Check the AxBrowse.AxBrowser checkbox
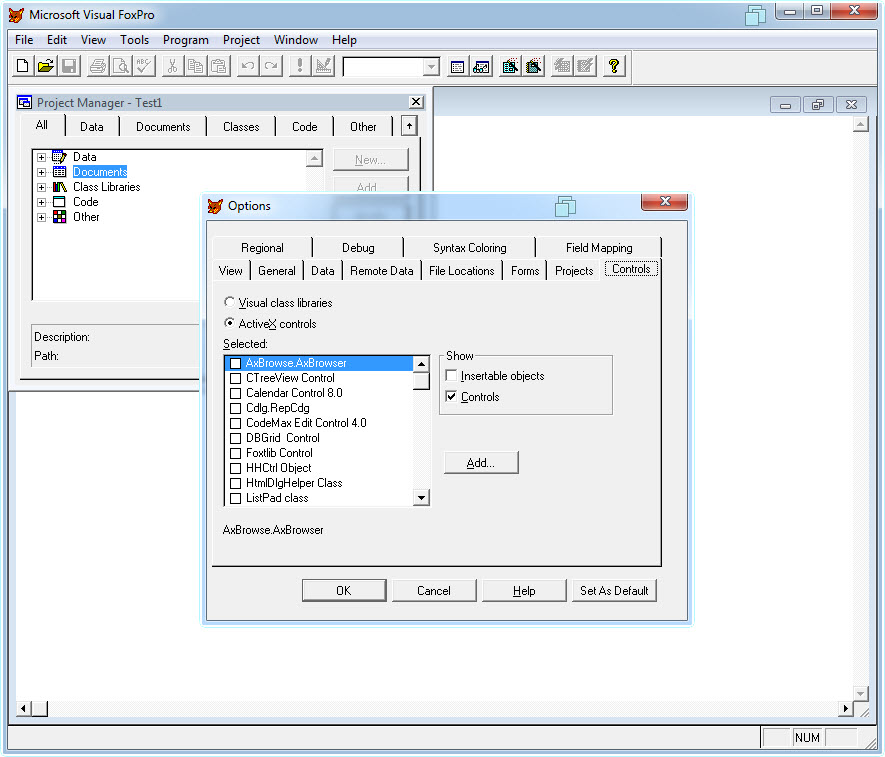This screenshot has height=757, width=885. [x=236, y=363]
